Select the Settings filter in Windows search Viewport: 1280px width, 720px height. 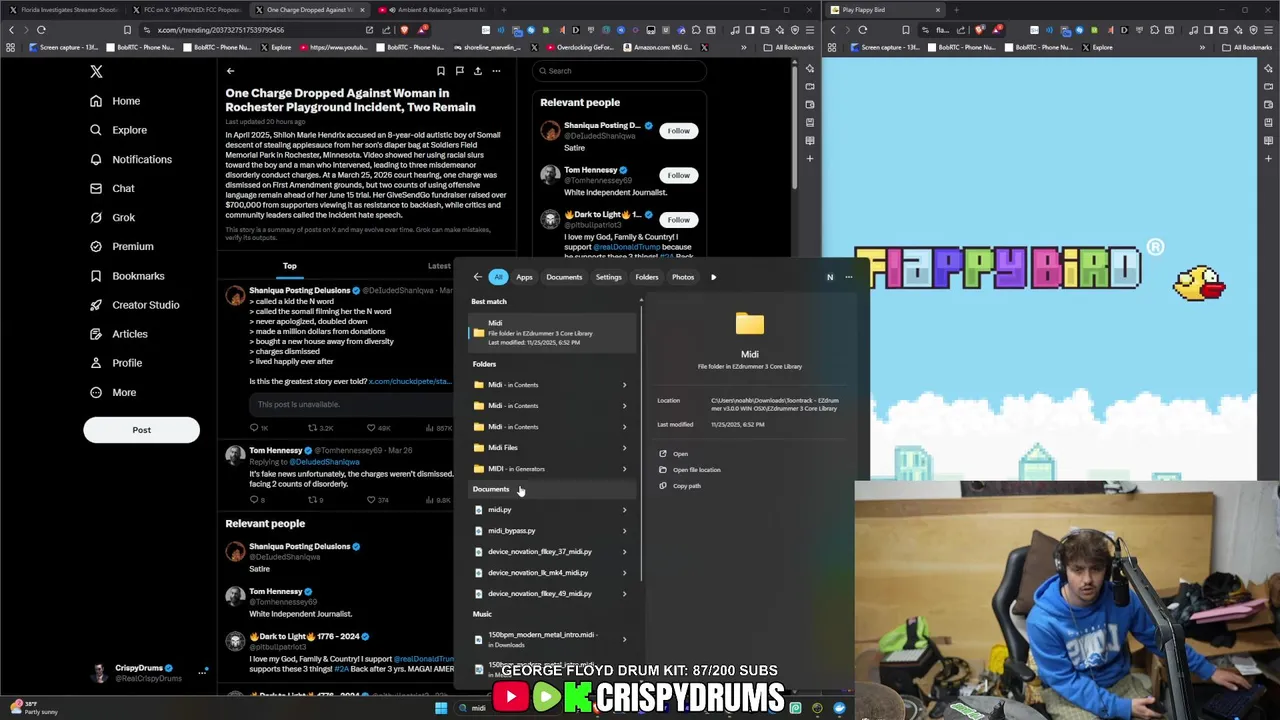tap(608, 277)
